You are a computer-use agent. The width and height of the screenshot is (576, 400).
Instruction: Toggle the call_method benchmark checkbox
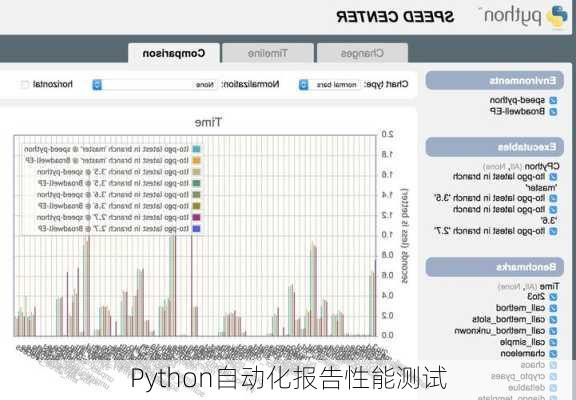pos(553,308)
